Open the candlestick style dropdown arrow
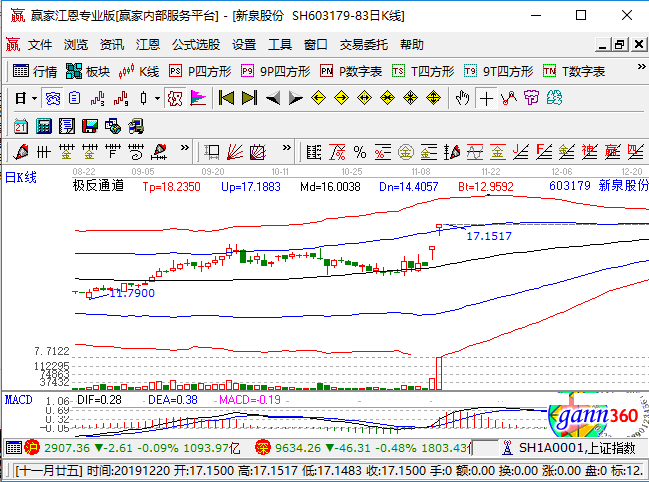The width and height of the screenshot is (649, 482). [x=157, y=98]
